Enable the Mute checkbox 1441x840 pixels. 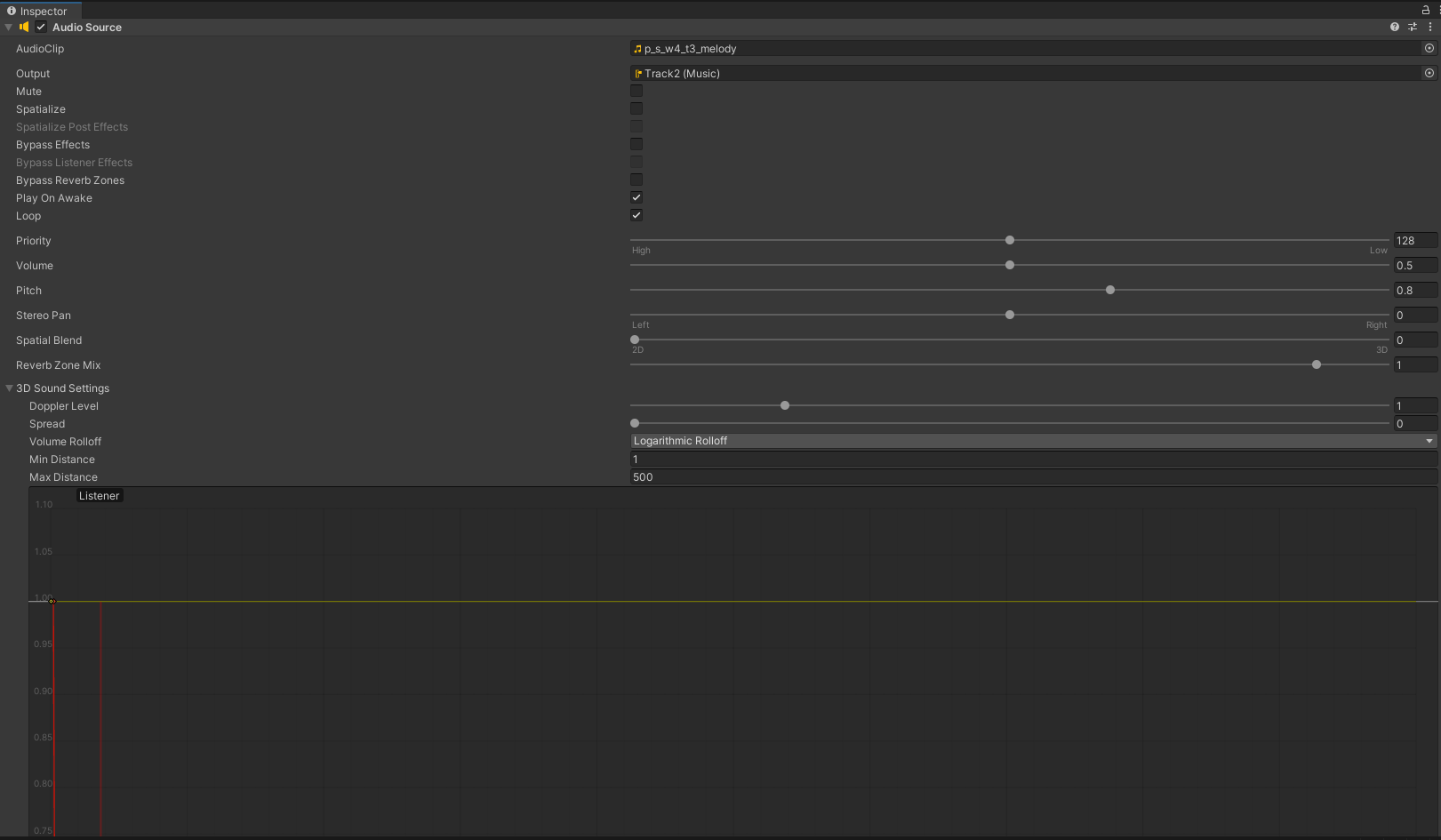[636, 91]
